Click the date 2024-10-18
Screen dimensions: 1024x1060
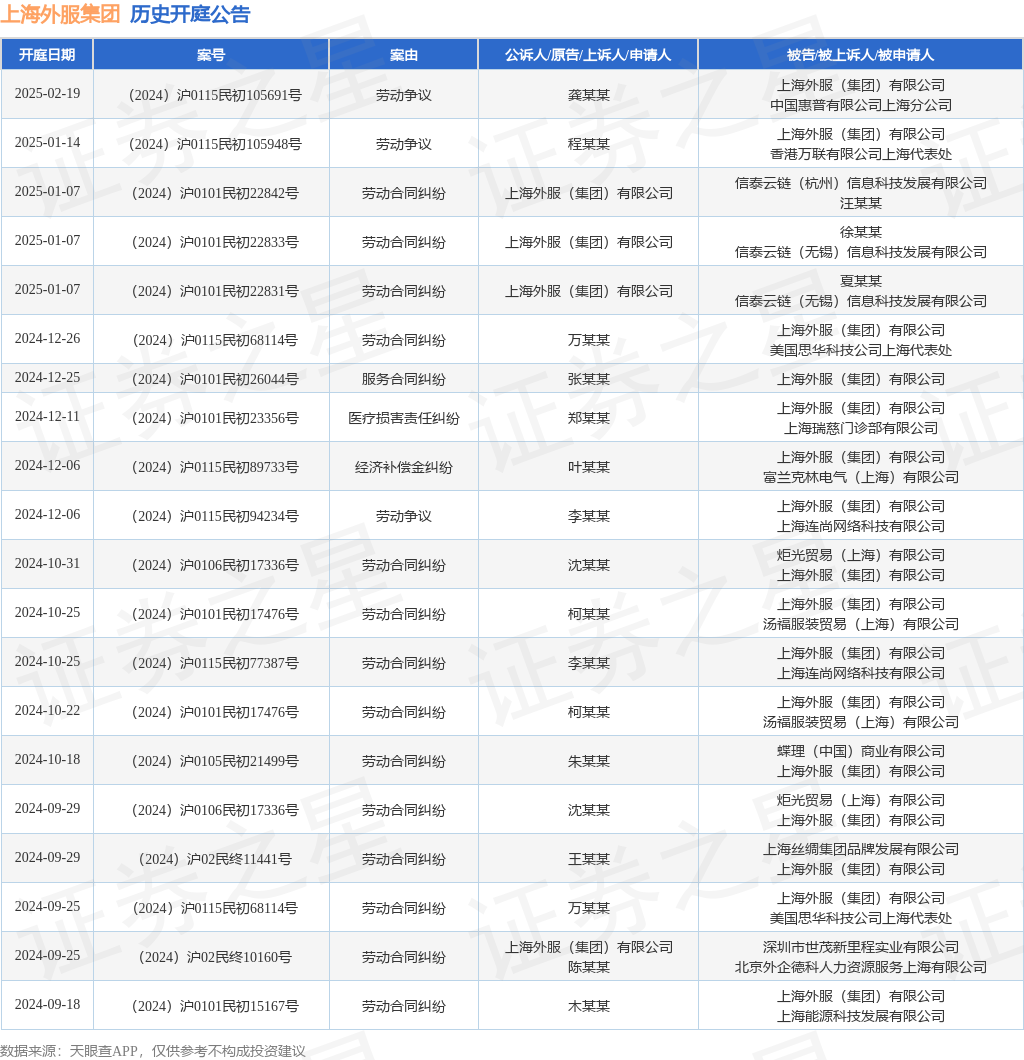(47, 759)
